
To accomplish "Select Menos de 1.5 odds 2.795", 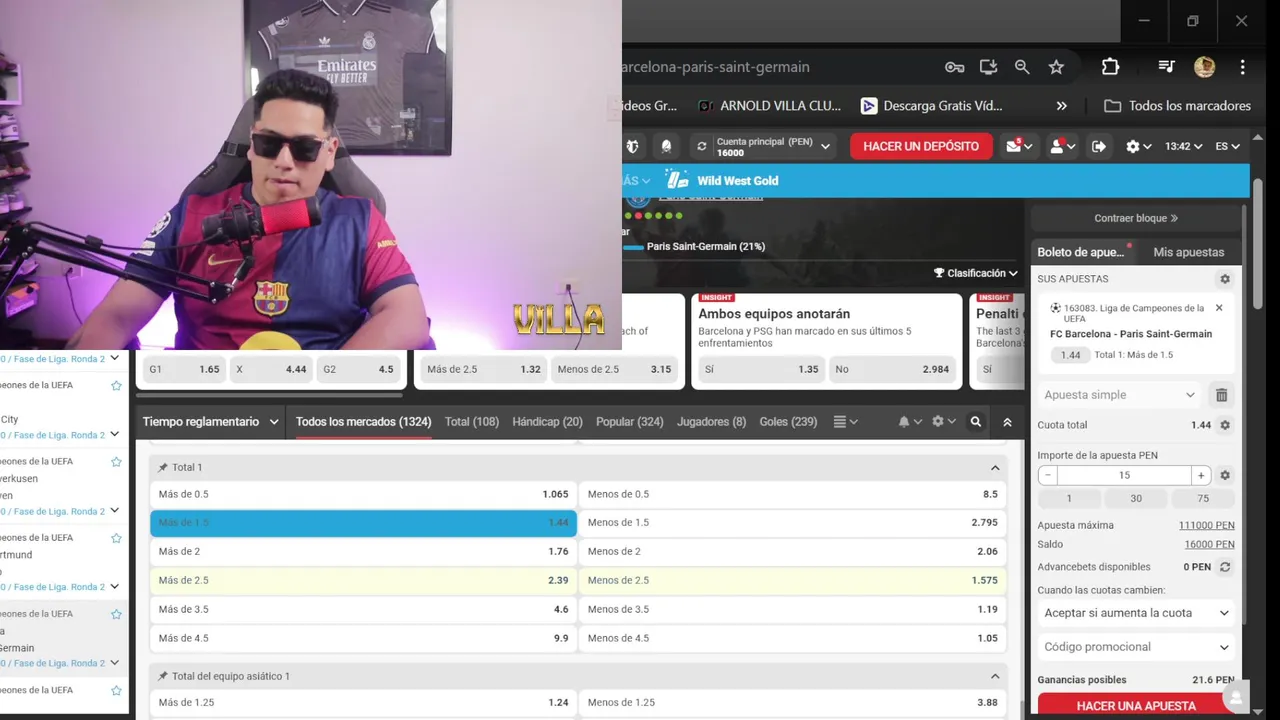I will pos(793,523).
